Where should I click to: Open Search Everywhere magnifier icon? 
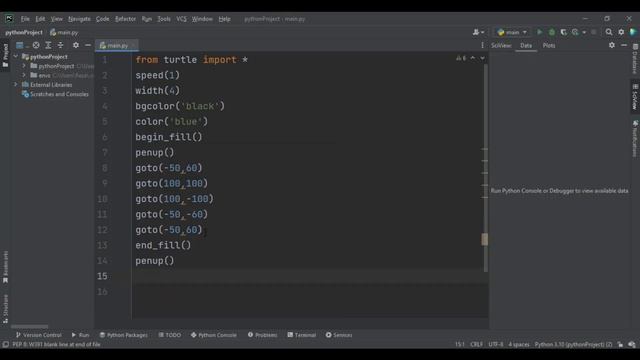(609, 32)
